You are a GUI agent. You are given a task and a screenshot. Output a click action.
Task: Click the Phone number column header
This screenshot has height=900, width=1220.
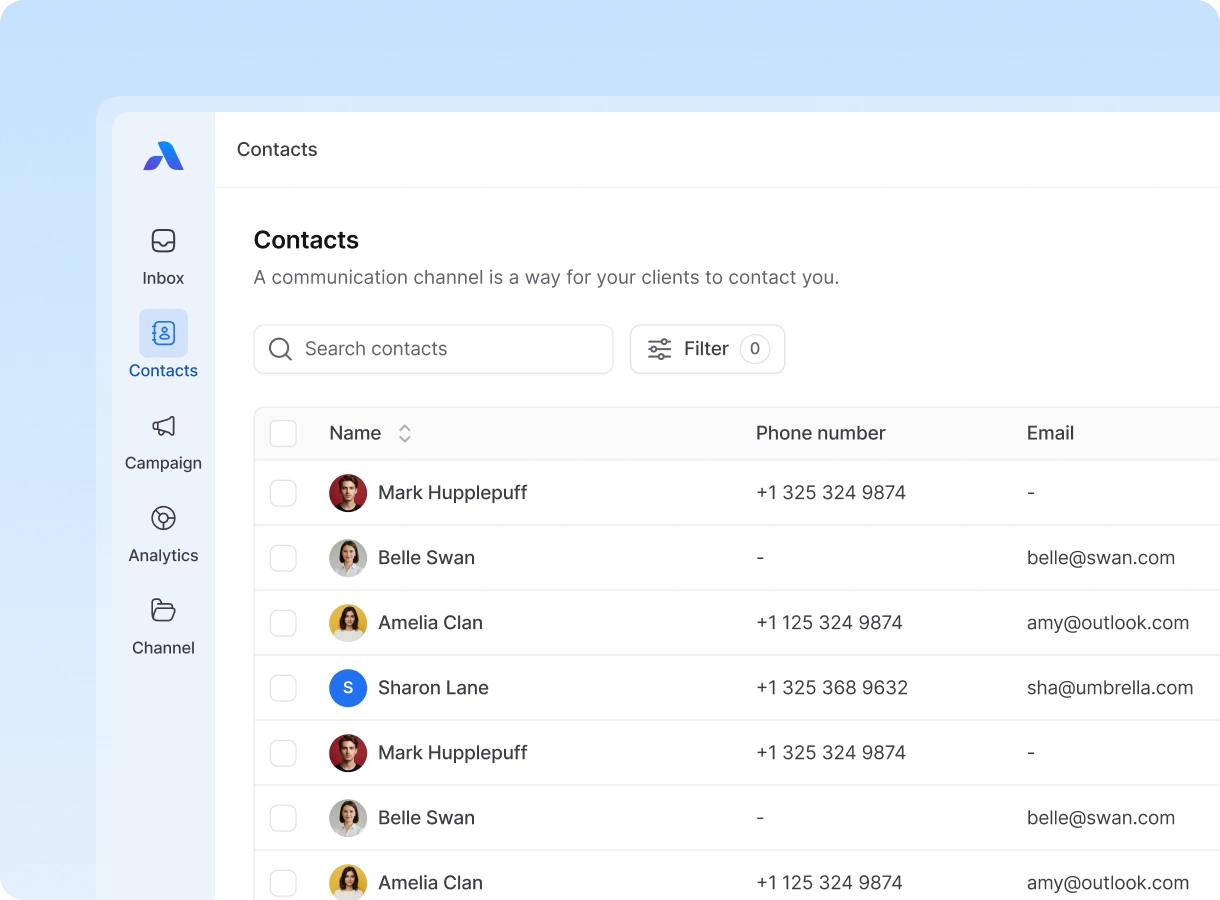[820, 433]
